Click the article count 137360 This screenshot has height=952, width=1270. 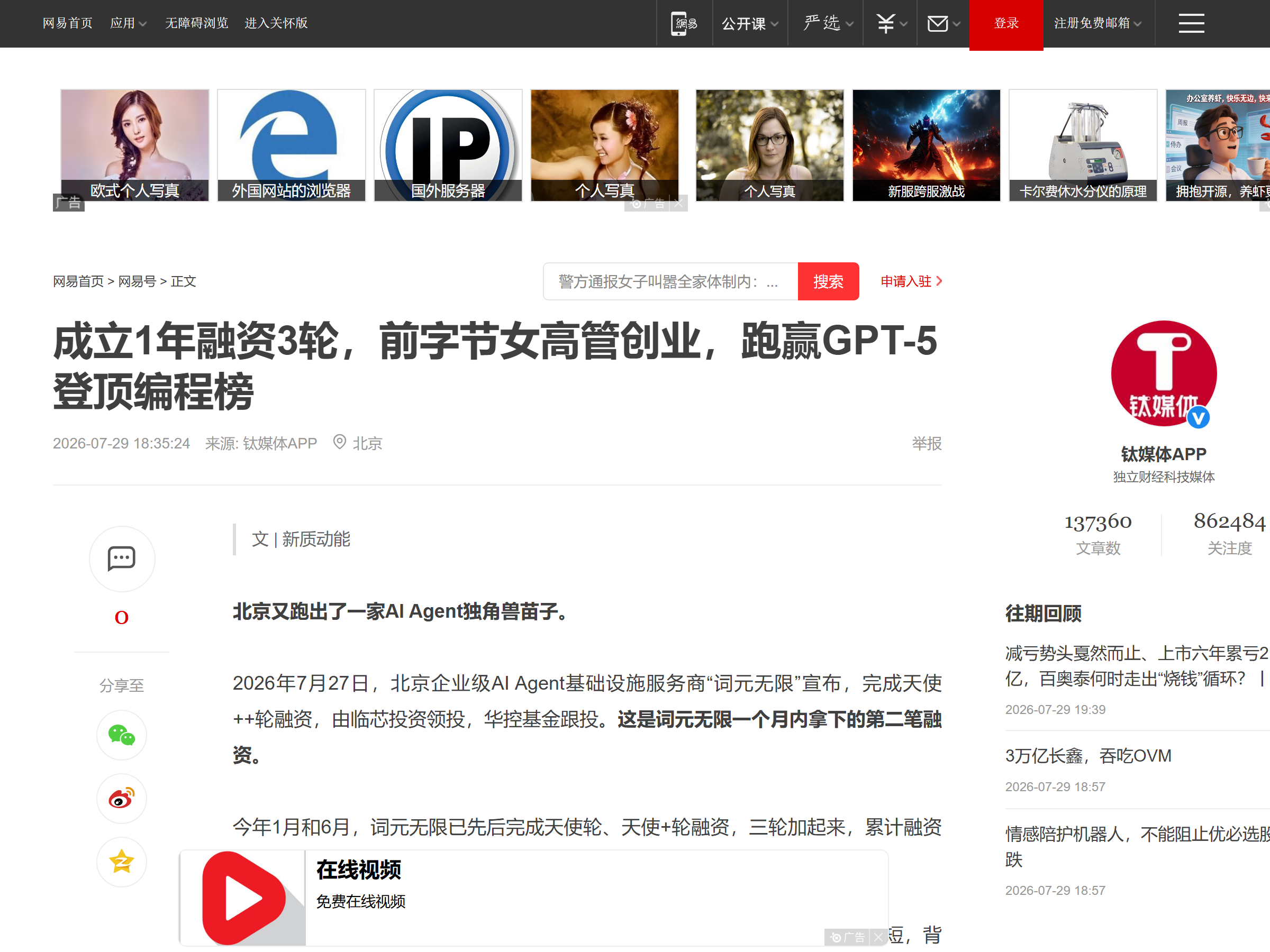point(1098,521)
